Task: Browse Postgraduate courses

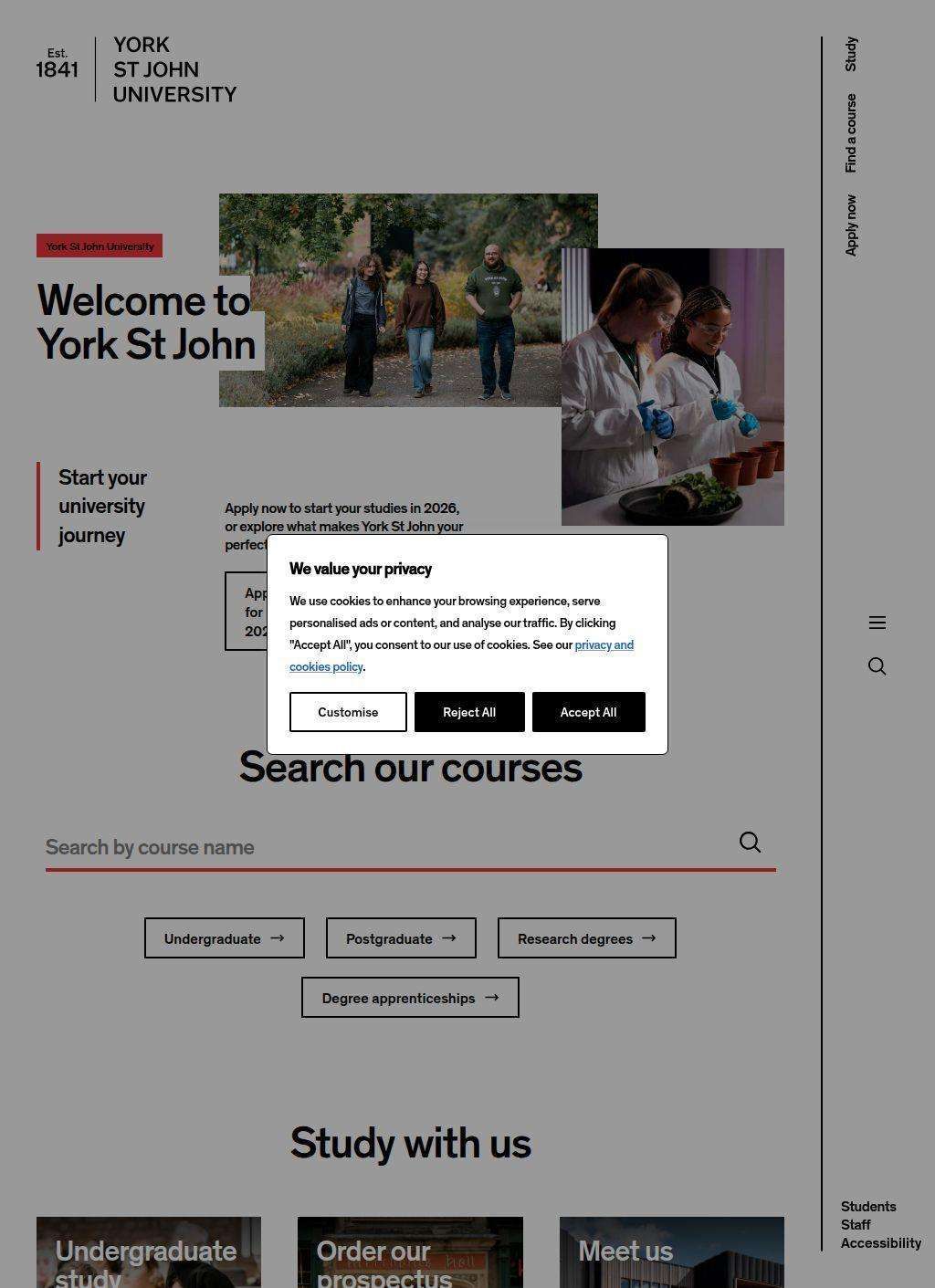Action: 401,938
